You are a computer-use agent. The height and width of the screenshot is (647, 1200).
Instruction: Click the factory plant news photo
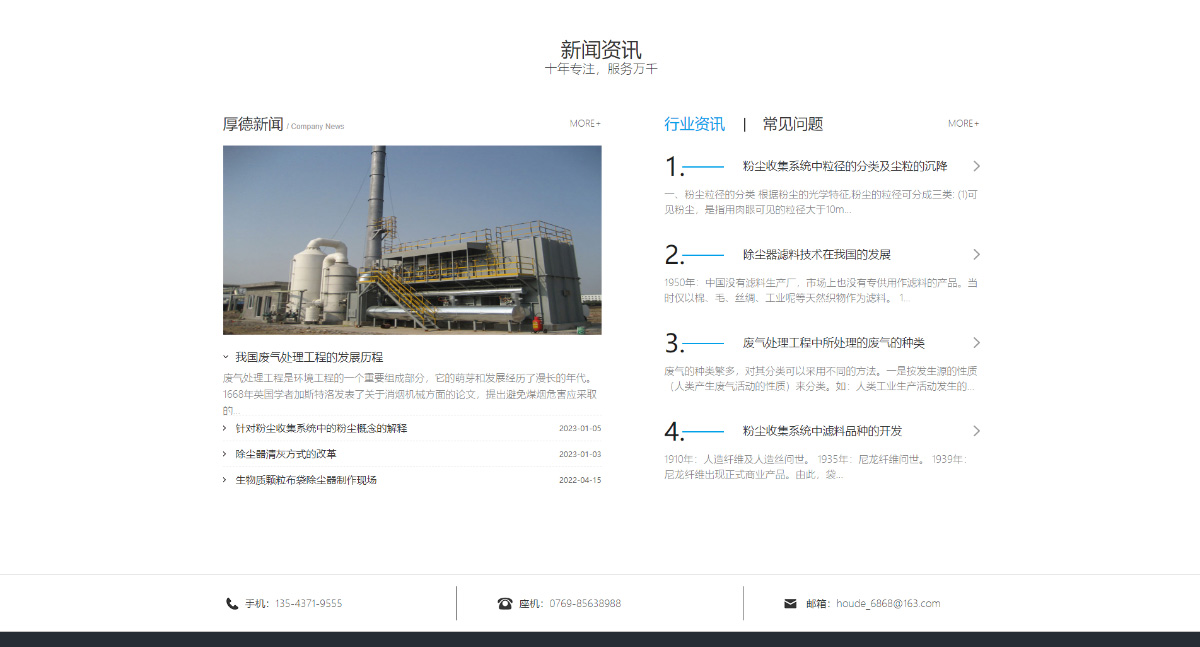pos(412,240)
